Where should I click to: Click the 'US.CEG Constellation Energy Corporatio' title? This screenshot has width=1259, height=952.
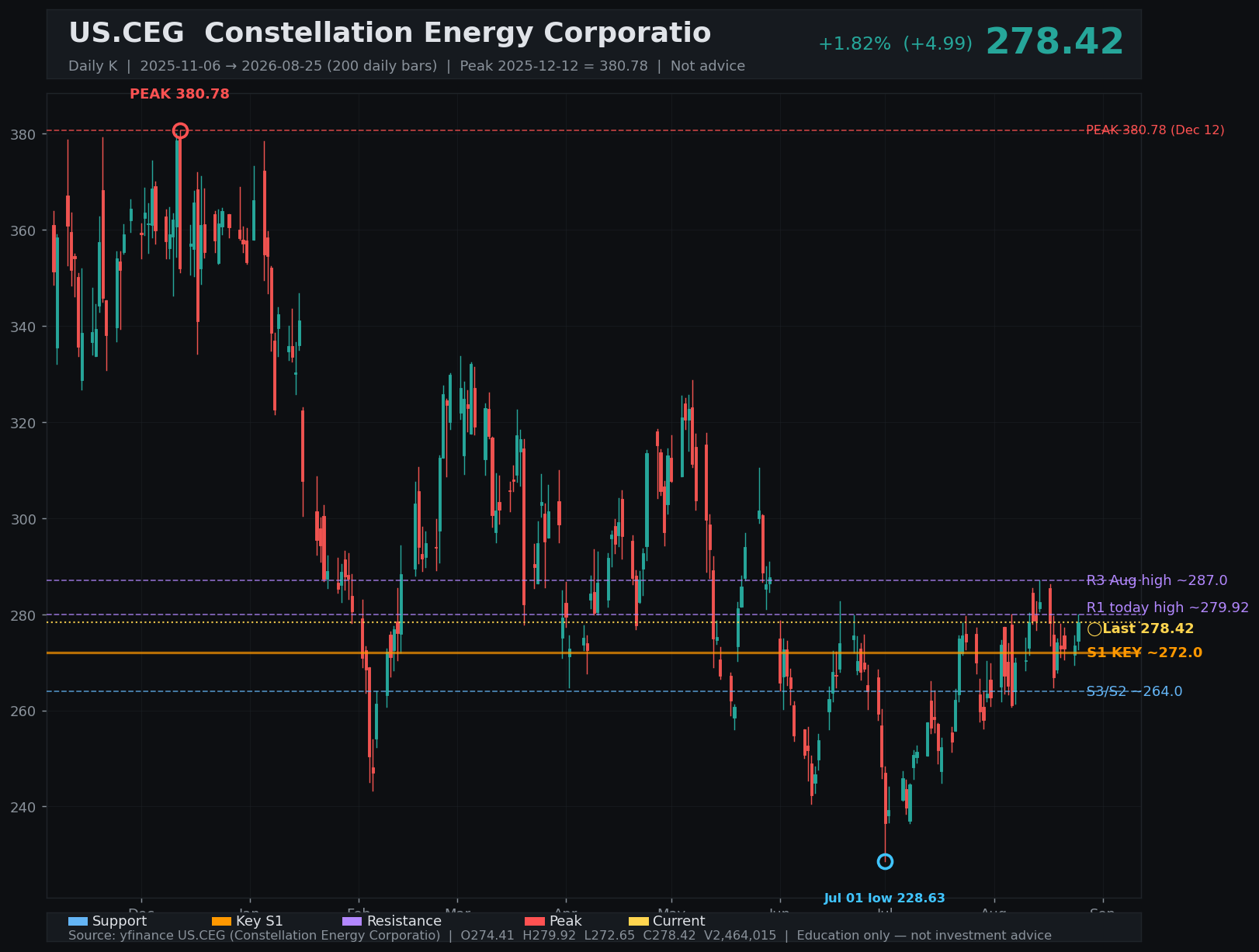(x=390, y=33)
